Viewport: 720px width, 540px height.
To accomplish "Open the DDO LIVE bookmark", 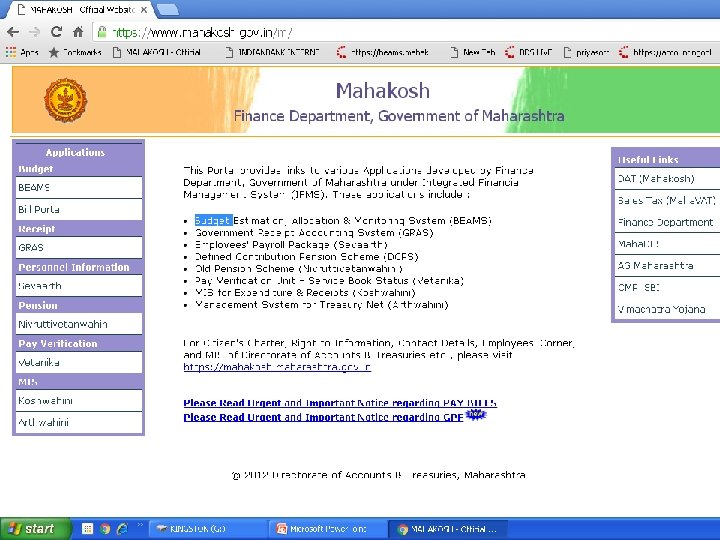I will 529,52.
